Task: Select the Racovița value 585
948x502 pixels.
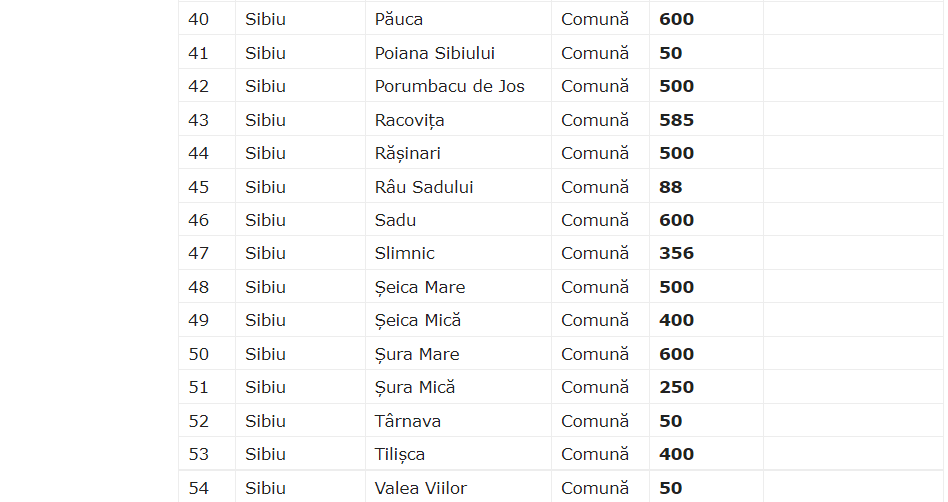Action: point(676,120)
